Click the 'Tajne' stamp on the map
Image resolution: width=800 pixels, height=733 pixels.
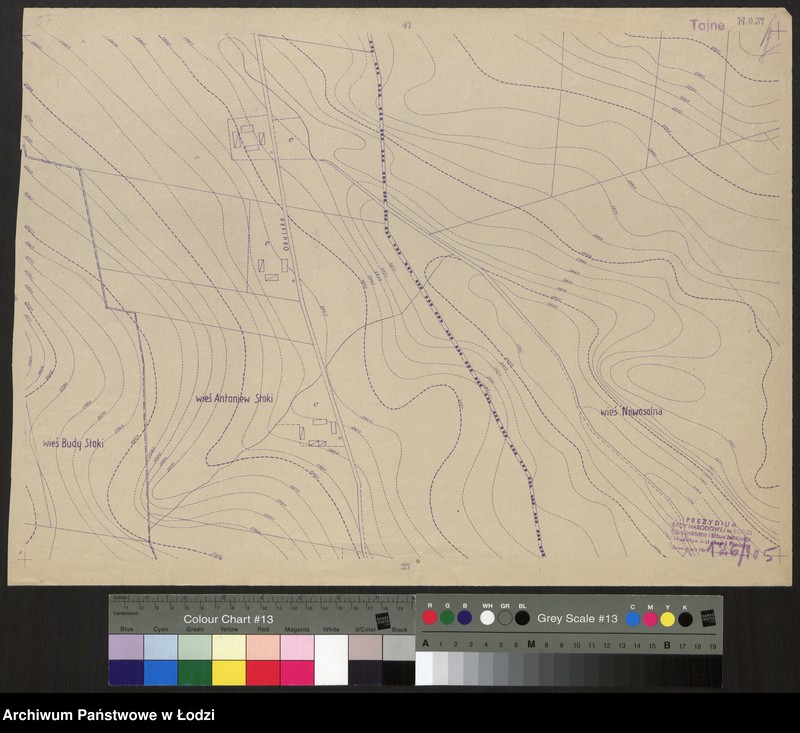707,26
